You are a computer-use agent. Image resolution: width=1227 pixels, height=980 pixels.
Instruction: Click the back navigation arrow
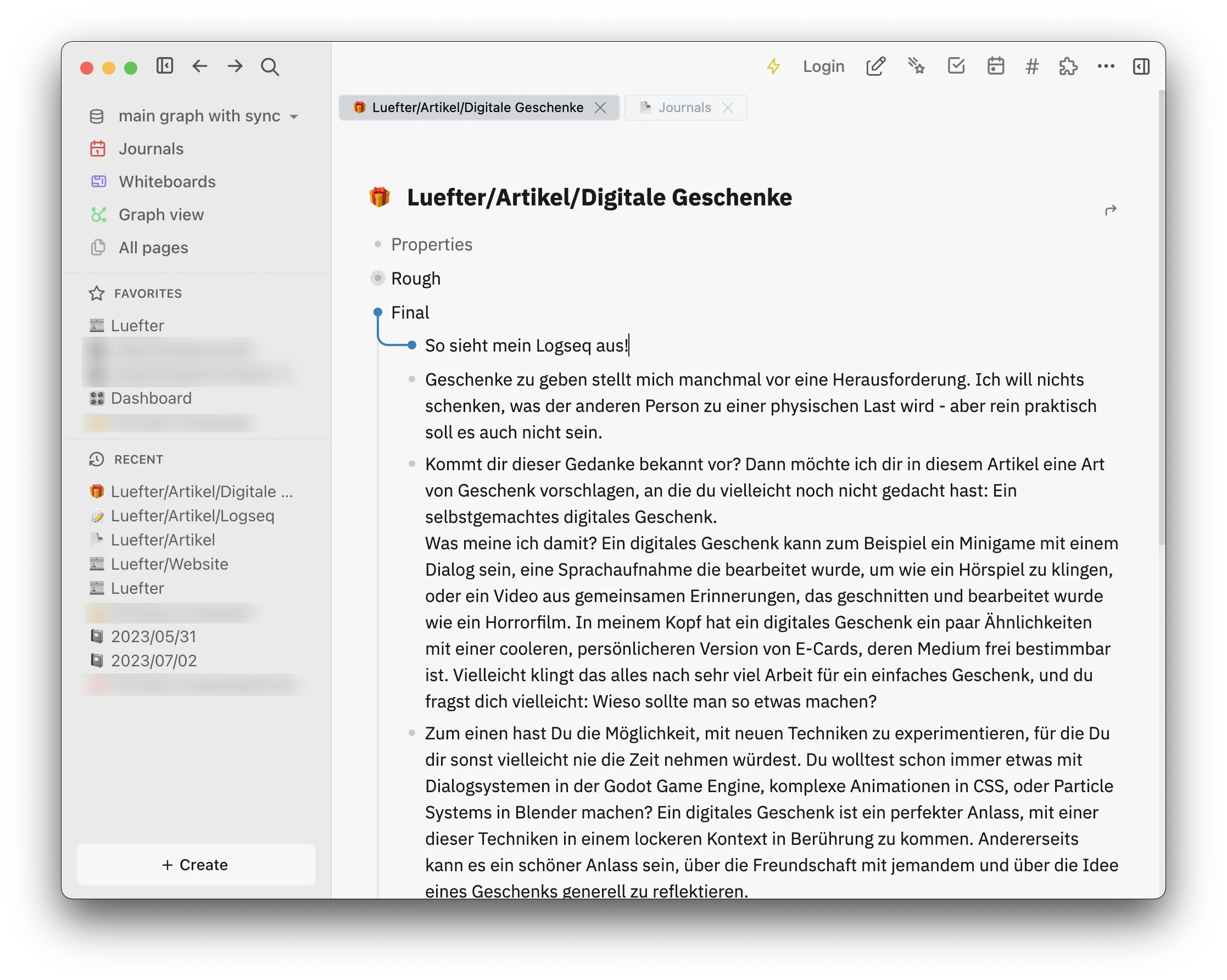200,66
